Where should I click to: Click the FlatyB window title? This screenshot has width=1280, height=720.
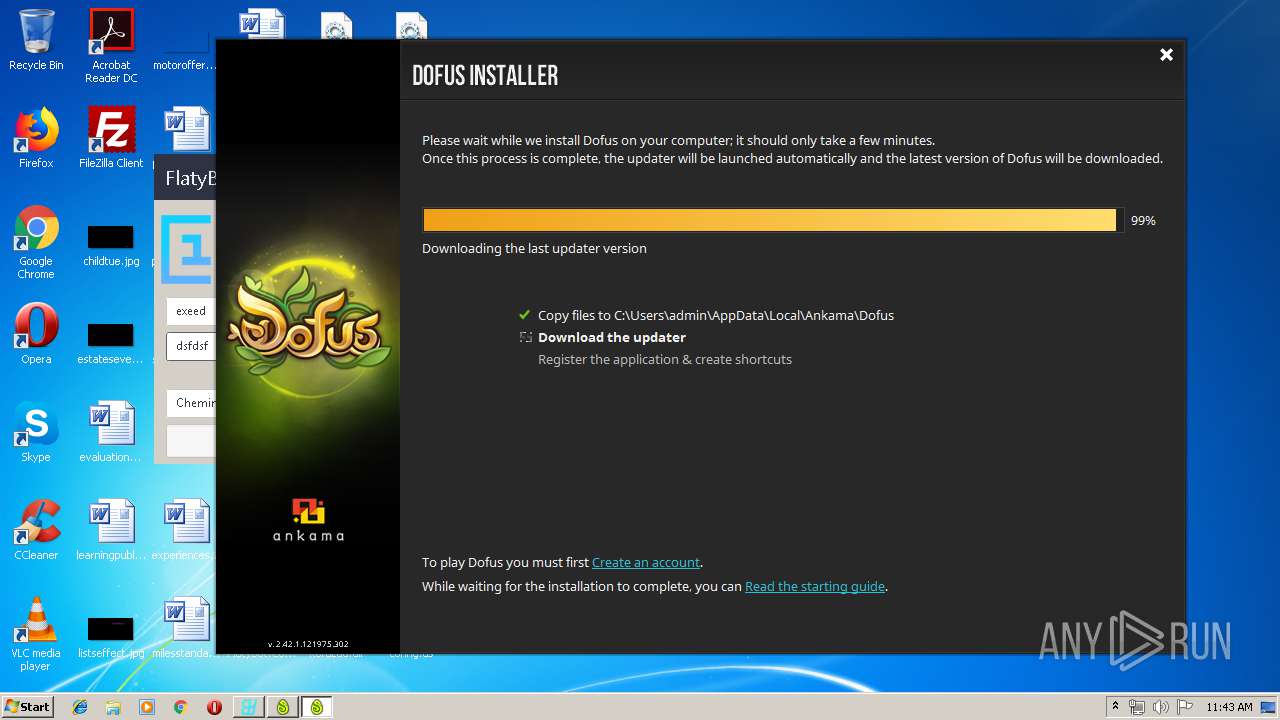[190, 179]
